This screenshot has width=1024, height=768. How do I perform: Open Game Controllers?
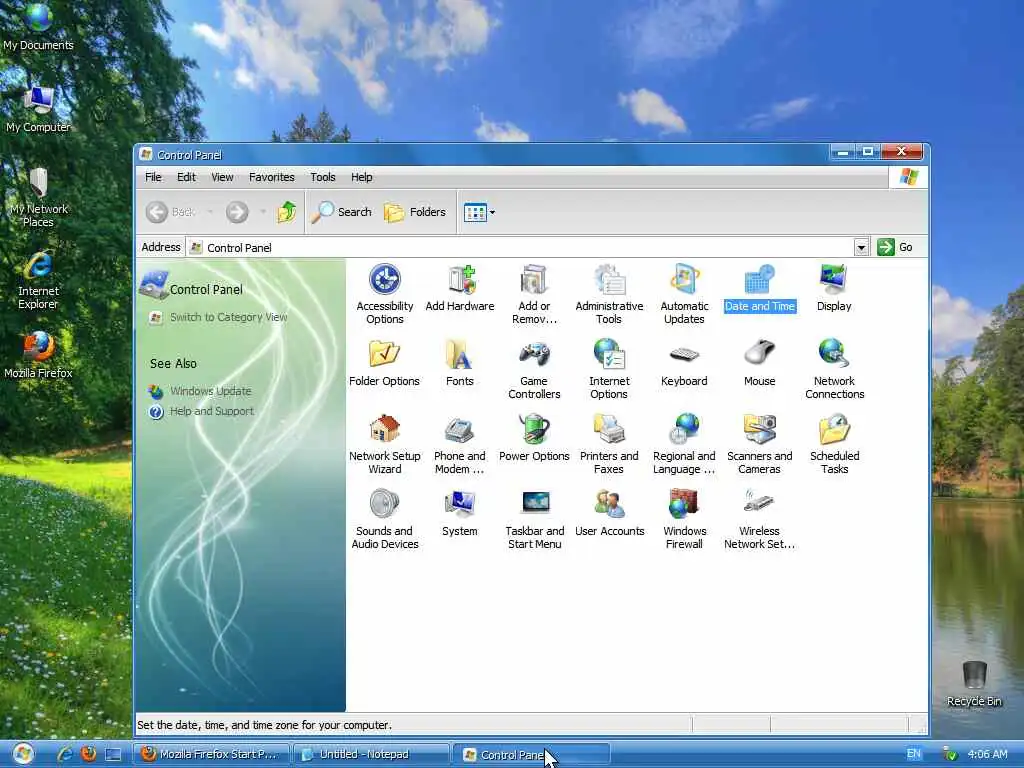click(534, 369)
